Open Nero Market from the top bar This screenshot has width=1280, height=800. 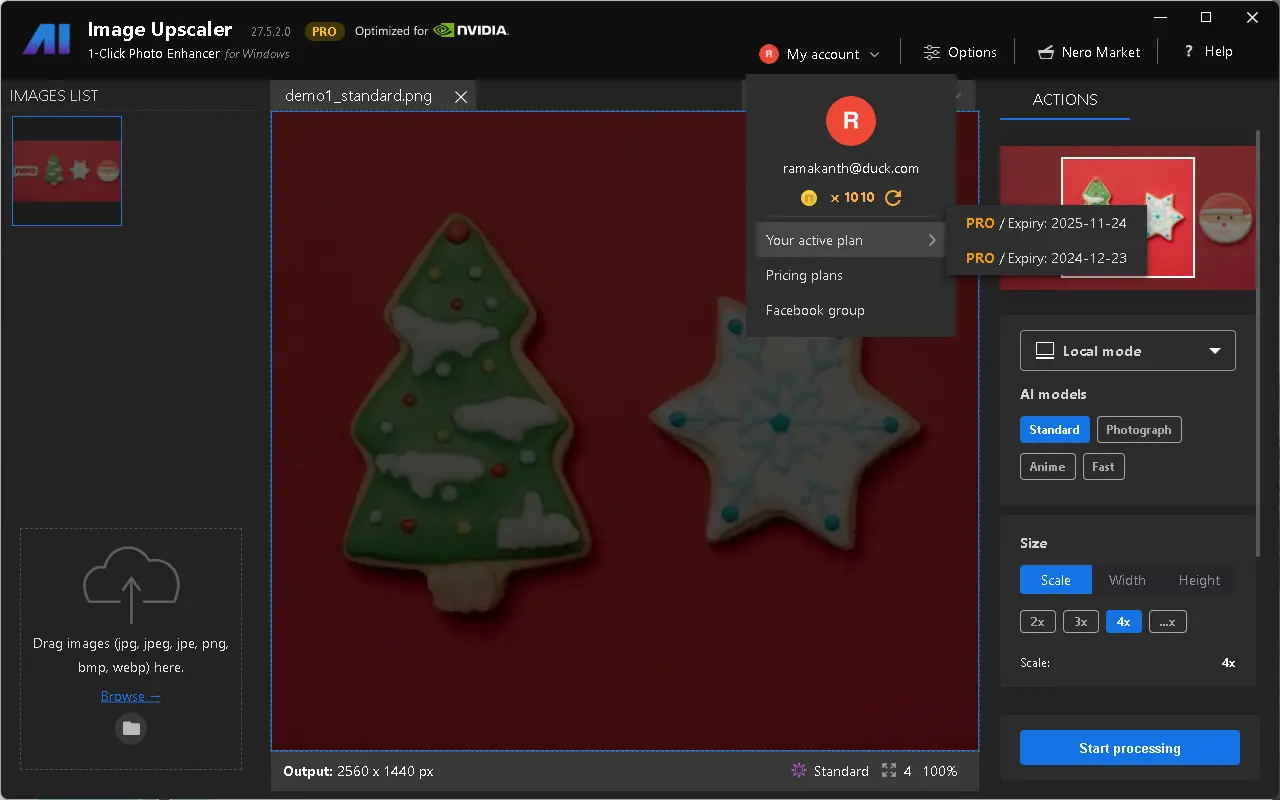click(1088, 52)
